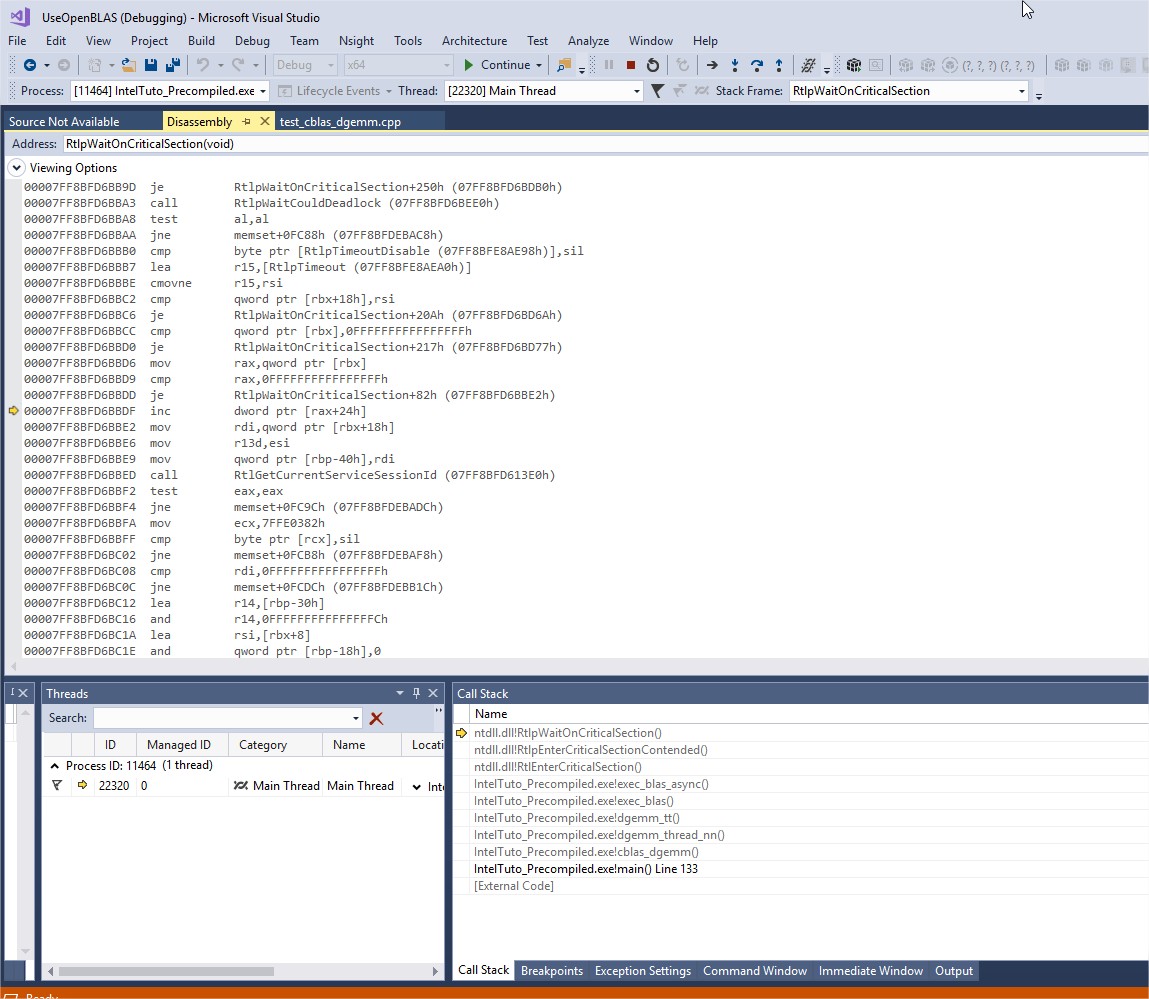Click the Open File folder icon
This screenshot has width=1149, height=999.
point(128,65)
